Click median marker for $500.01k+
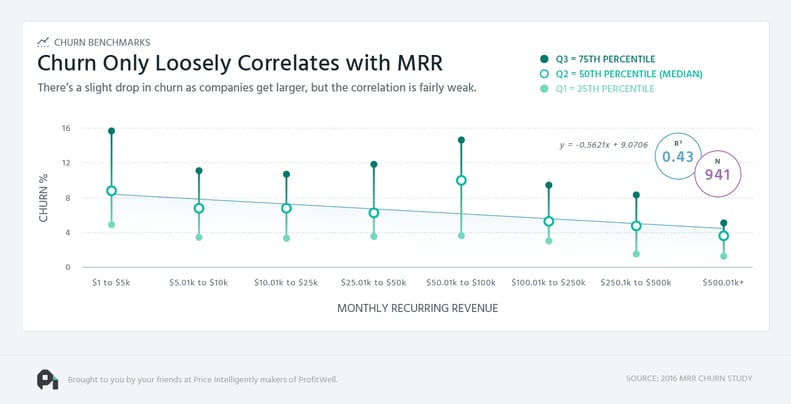Screen dimensions: 791x404 click(x=723, y=236)
